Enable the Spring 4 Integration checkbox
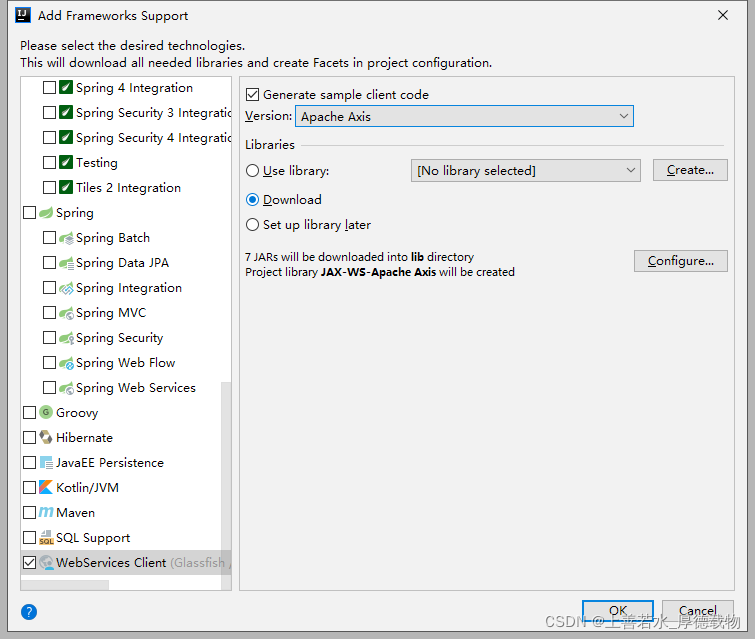This screenshot has height=639, width=755. tap(49, 87)
